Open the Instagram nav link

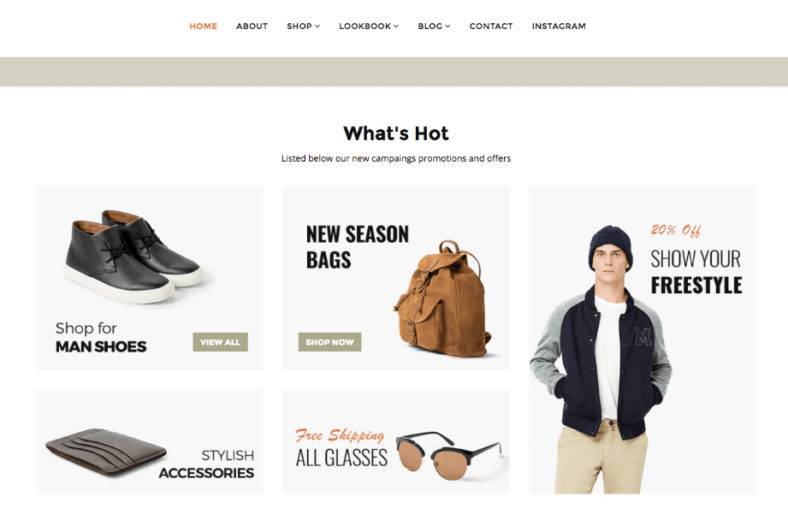pyautogui.click(x=559, y=26)
